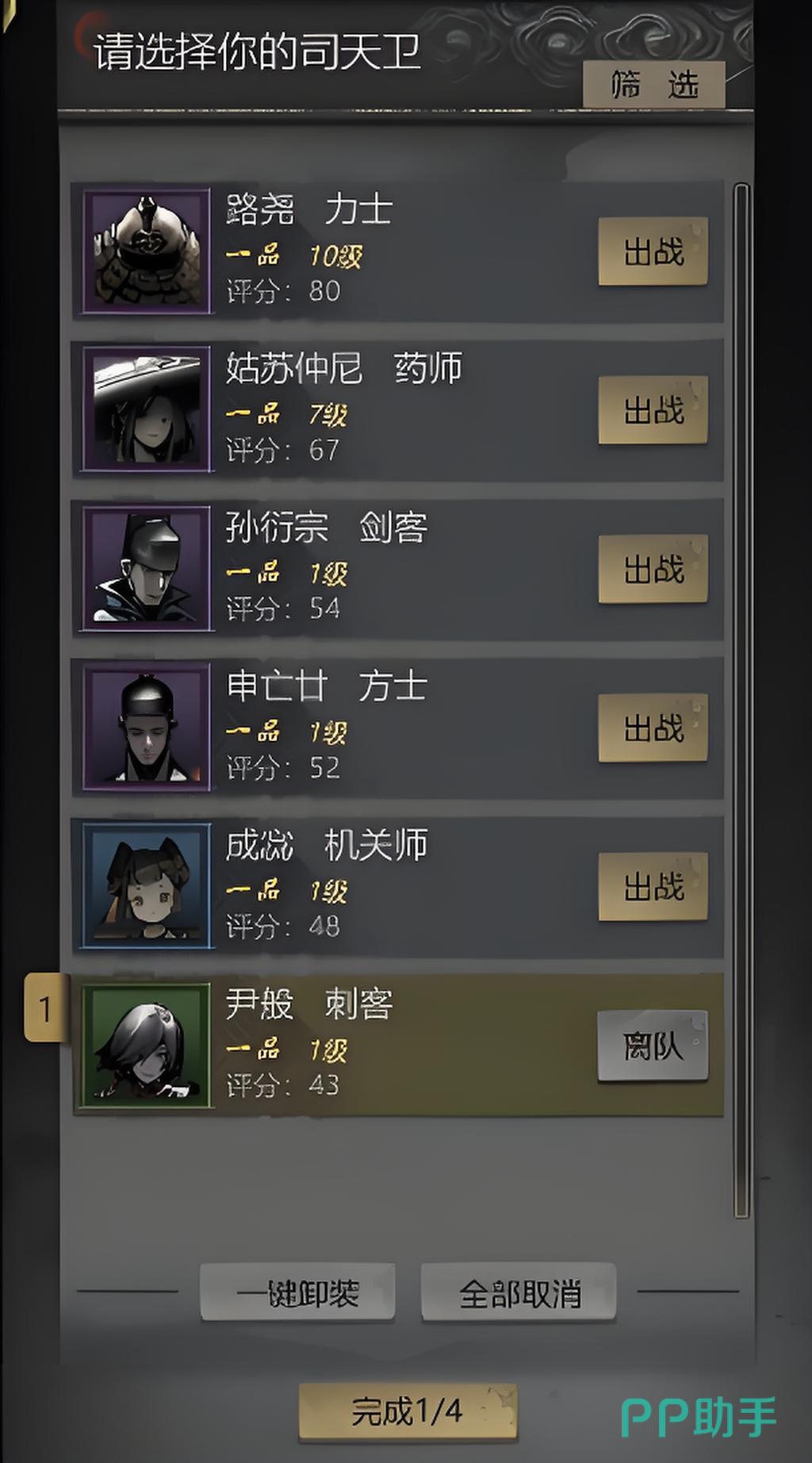
Task: Click 一键卸装 unequip all button
Action: pos(297,1292)
